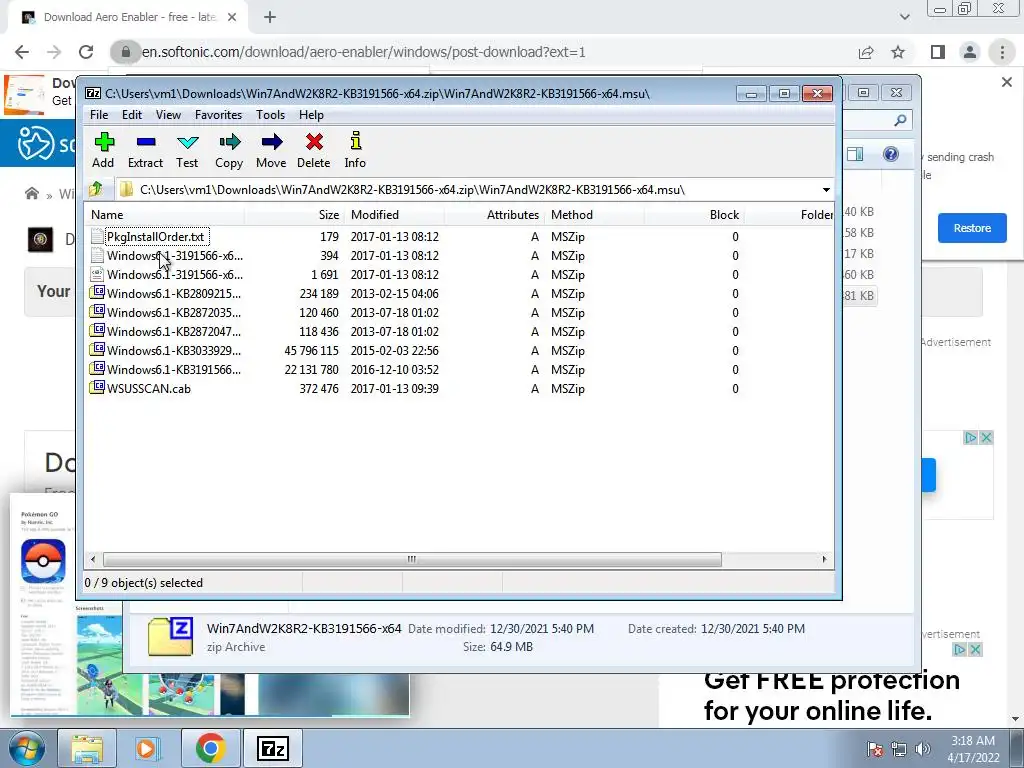Viewport: 1024px width, 768px height.
Task: Click the horizontal scrollbar thumb in 7-Zip
Action: (x=412, y=559)
